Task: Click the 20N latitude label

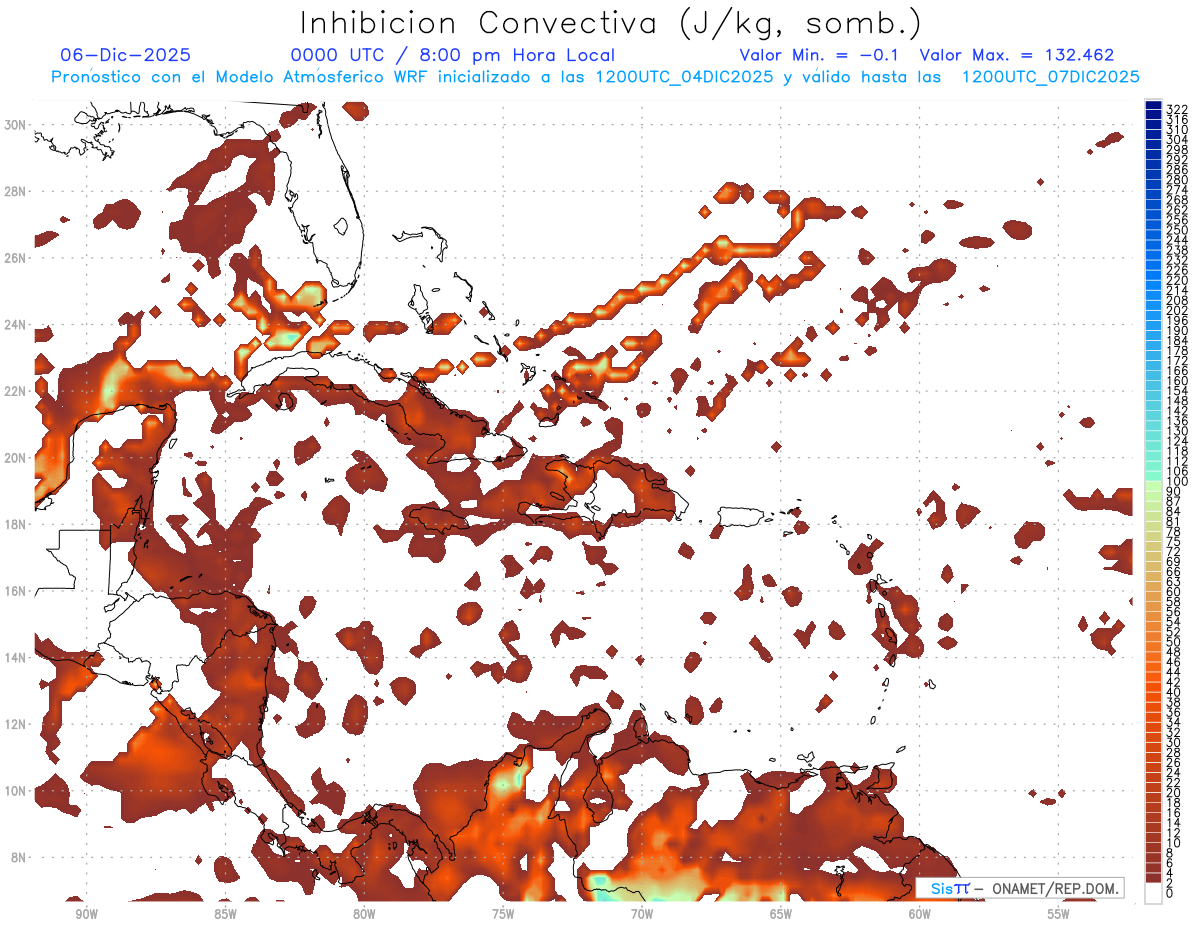Action: [x=15, y=458]
